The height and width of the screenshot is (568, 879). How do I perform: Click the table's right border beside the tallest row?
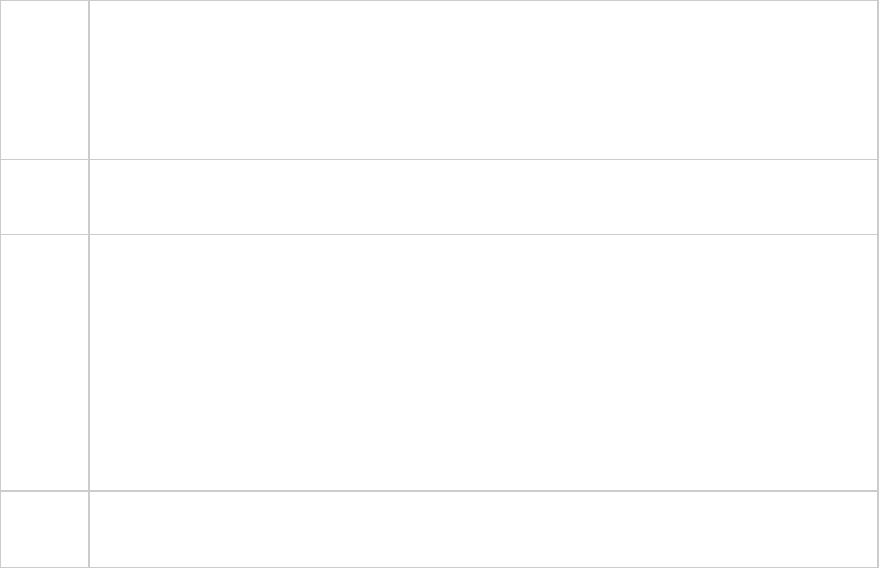point(877,362)
